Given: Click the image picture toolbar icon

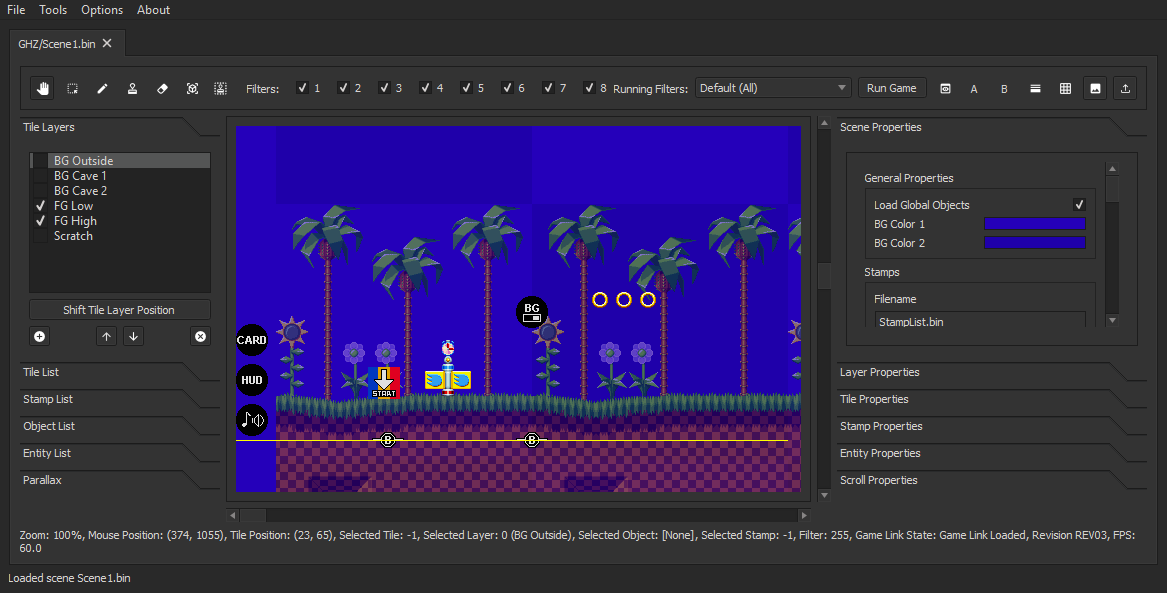Looking at the screenshot, I should tap(1096, 89).
